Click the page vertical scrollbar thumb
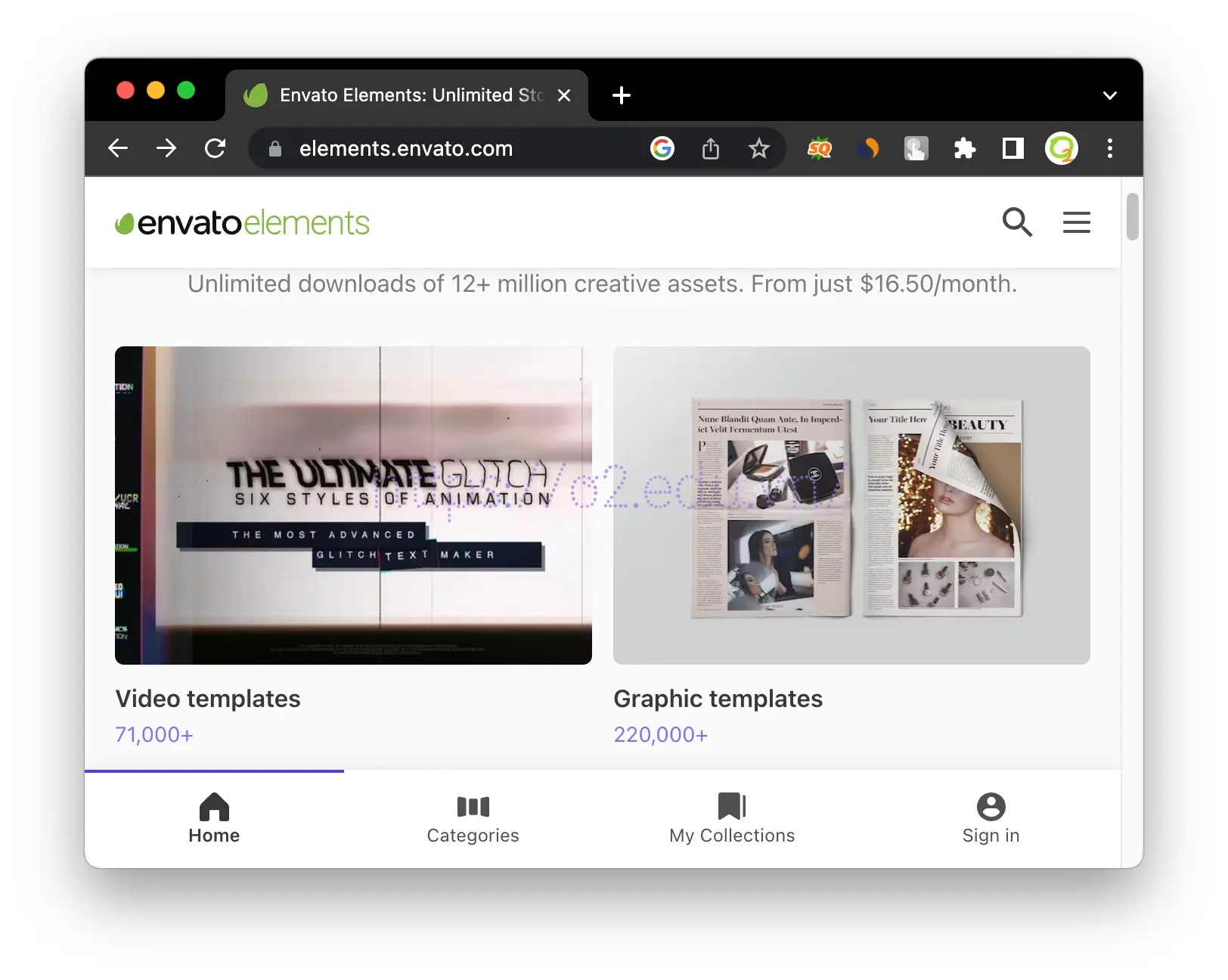 1132,216
